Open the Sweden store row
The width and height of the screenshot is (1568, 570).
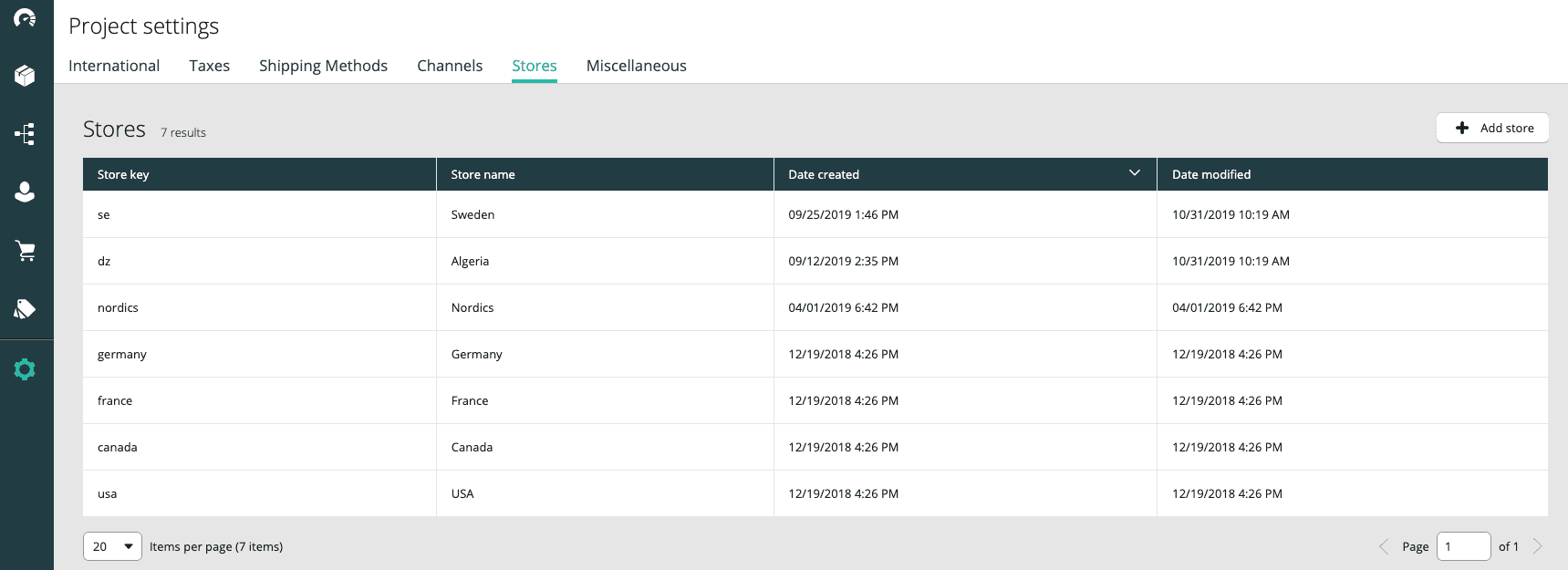[x=472, y=214]
